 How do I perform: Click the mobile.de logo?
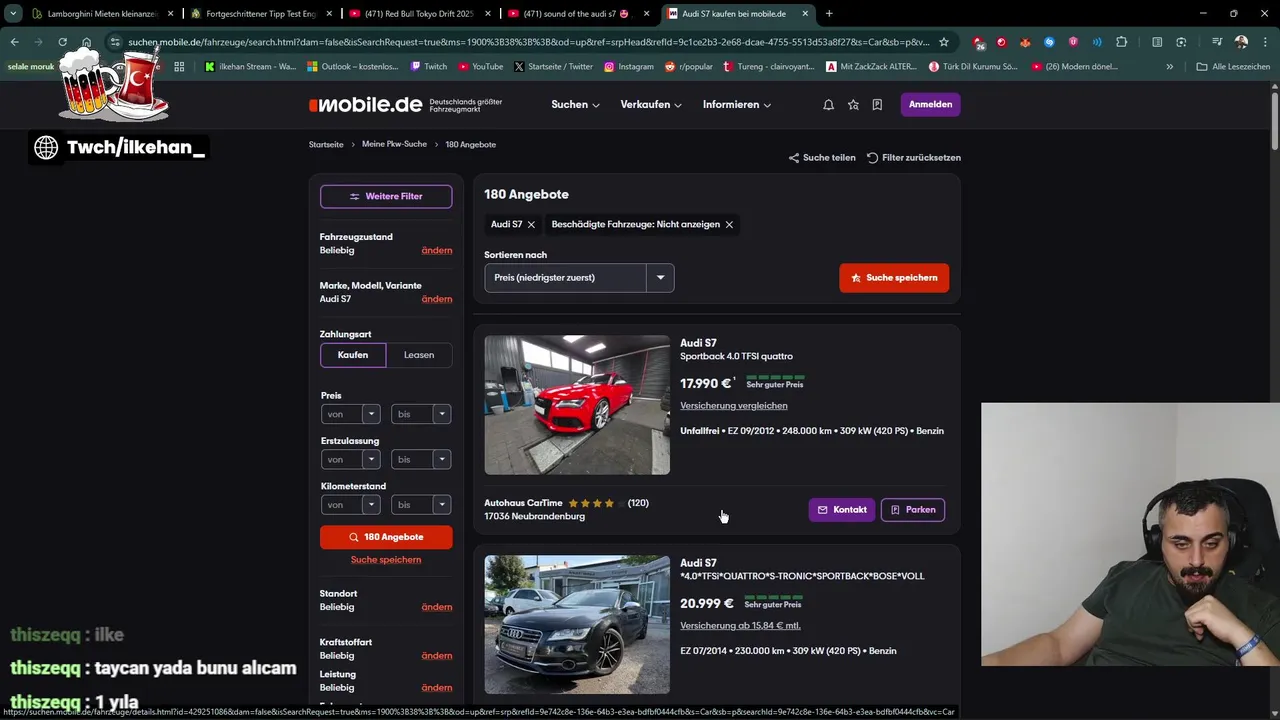pyautogui.click(x=364, y=105)
